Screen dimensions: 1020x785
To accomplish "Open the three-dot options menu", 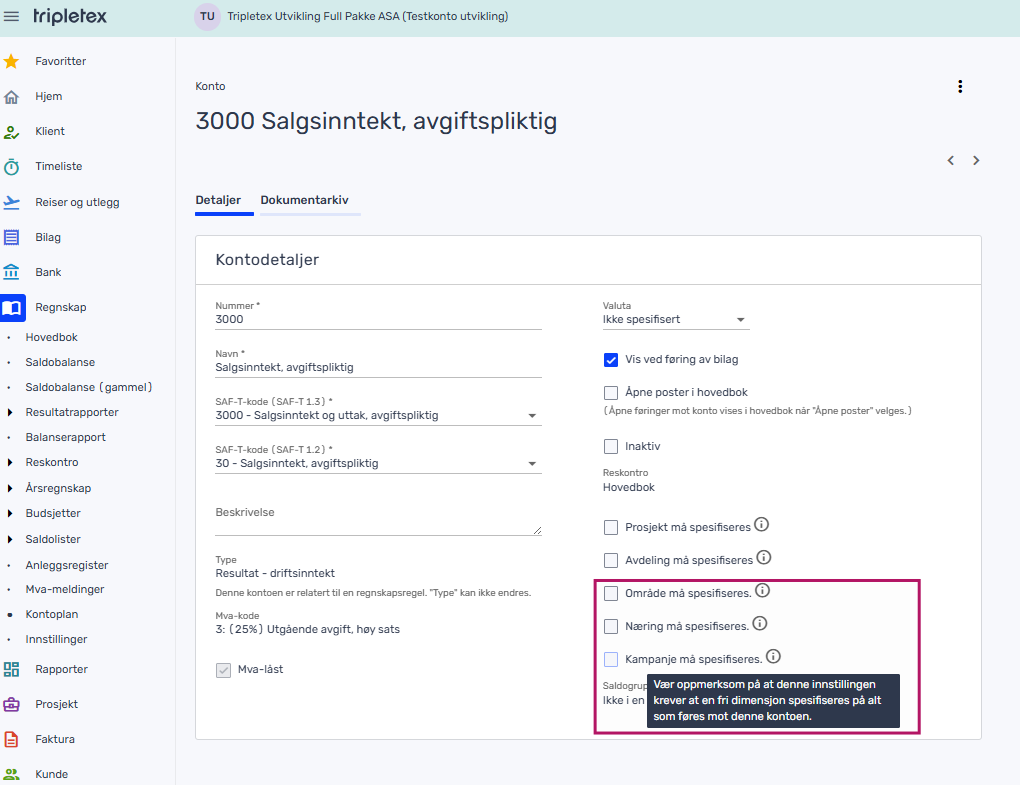I will [960, 87].
